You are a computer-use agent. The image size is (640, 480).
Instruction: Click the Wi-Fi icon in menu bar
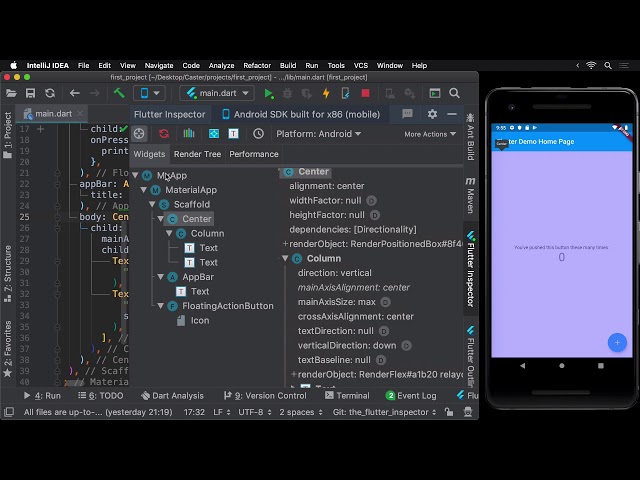tap(591, 65)
